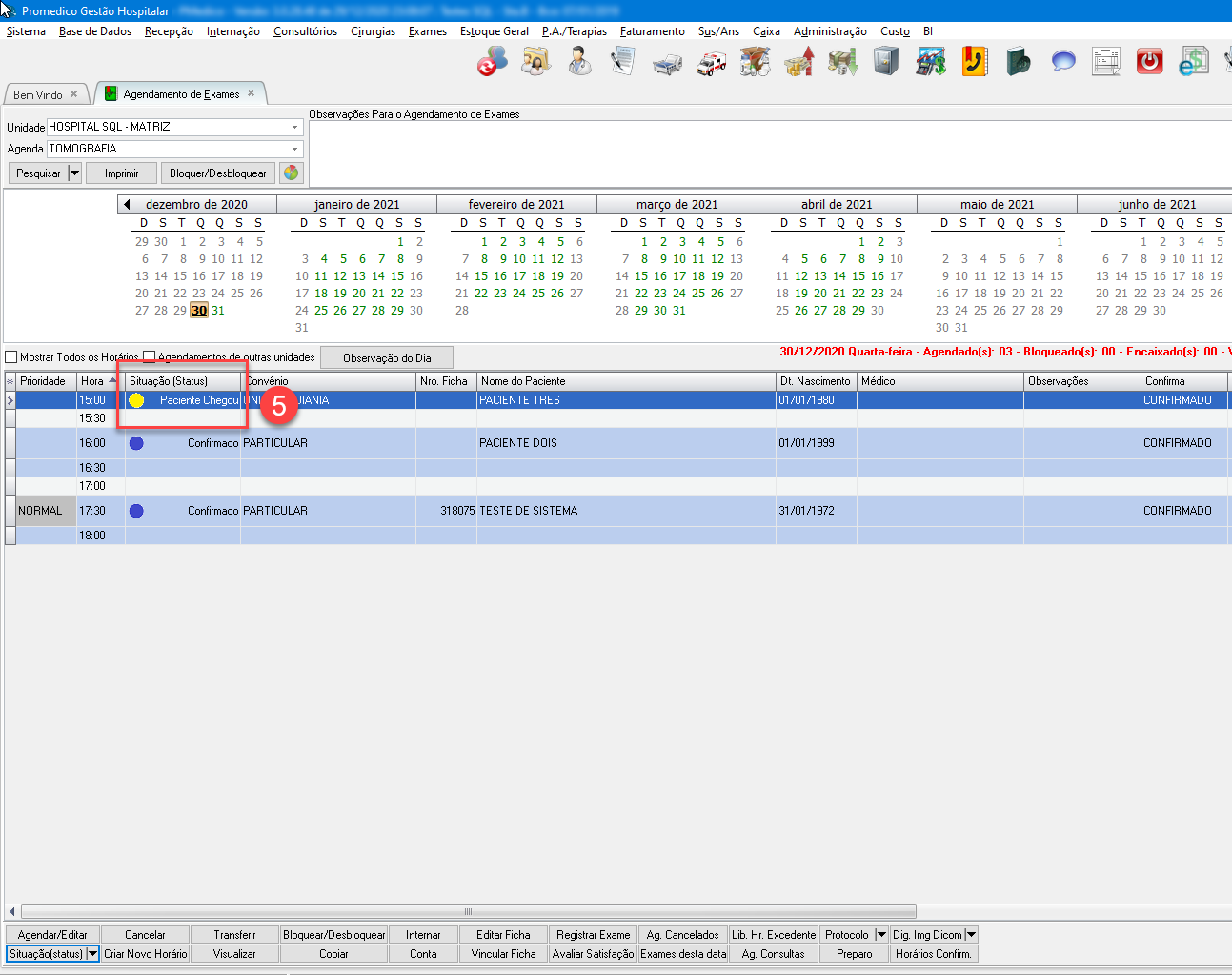Screen dimensions: 1232x975
Task: Open the safe vault icon
Action: tap(886, 63)
